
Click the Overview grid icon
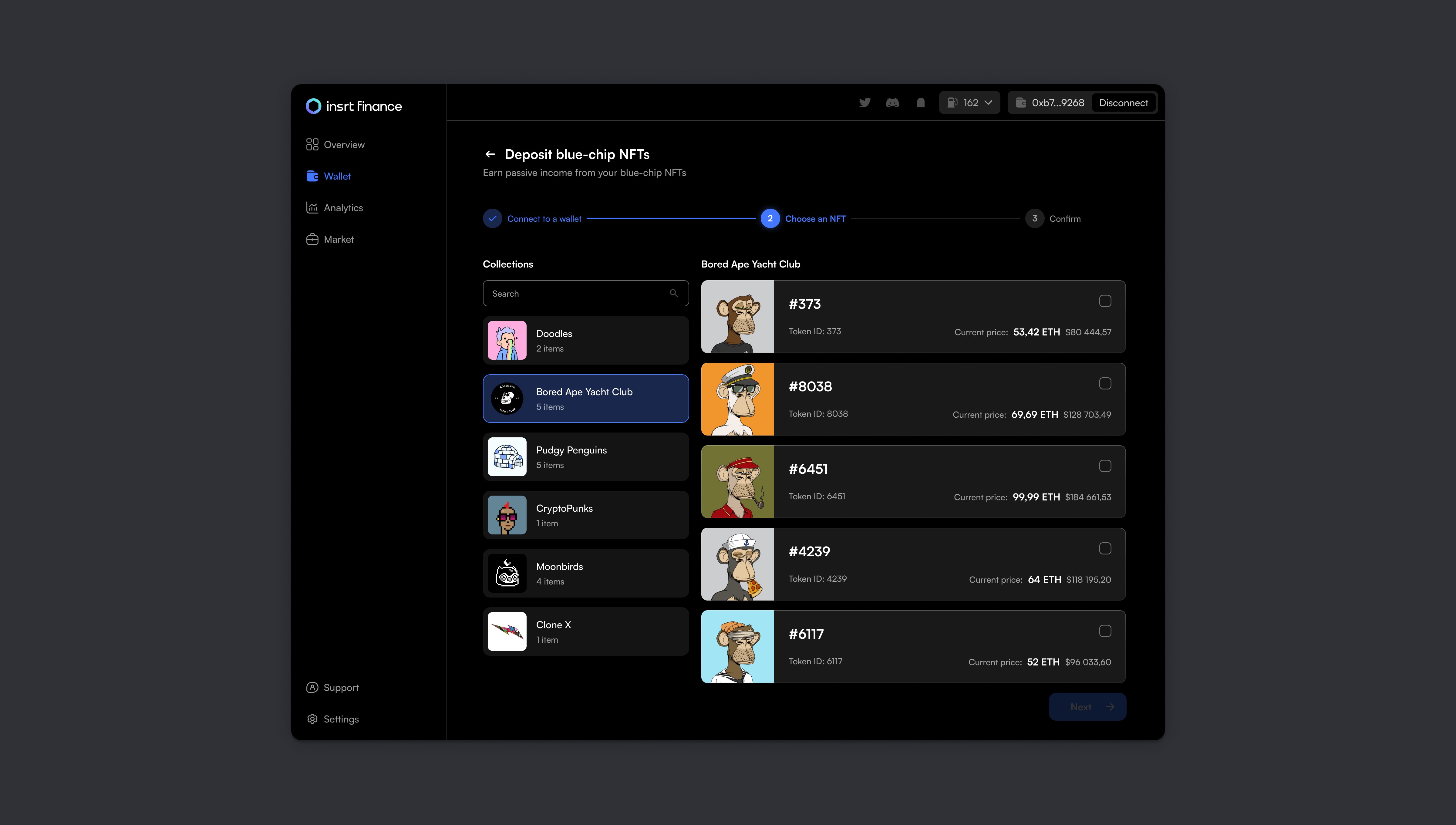312,144
